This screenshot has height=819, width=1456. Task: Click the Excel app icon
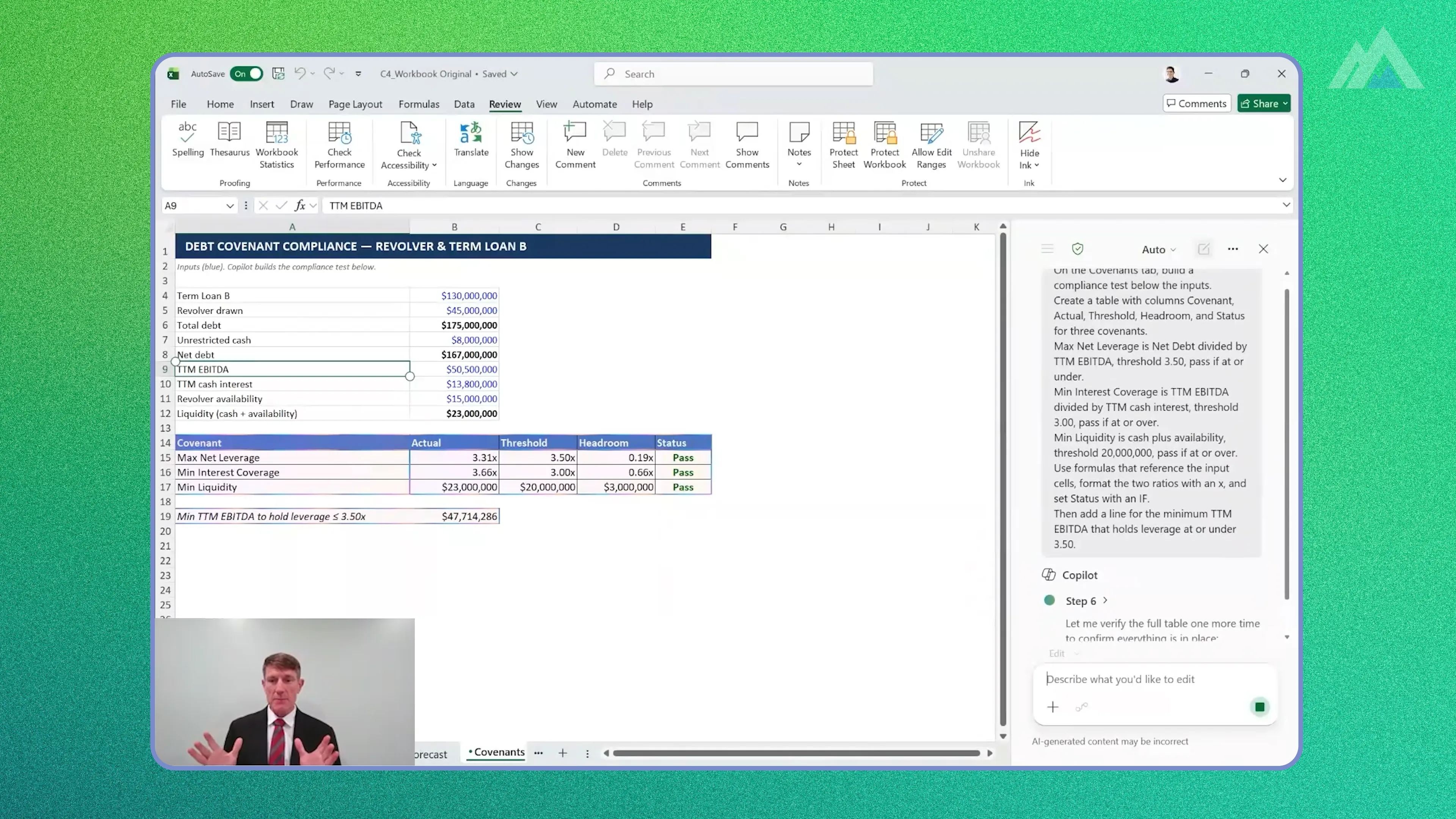click(x=173, y=74)
